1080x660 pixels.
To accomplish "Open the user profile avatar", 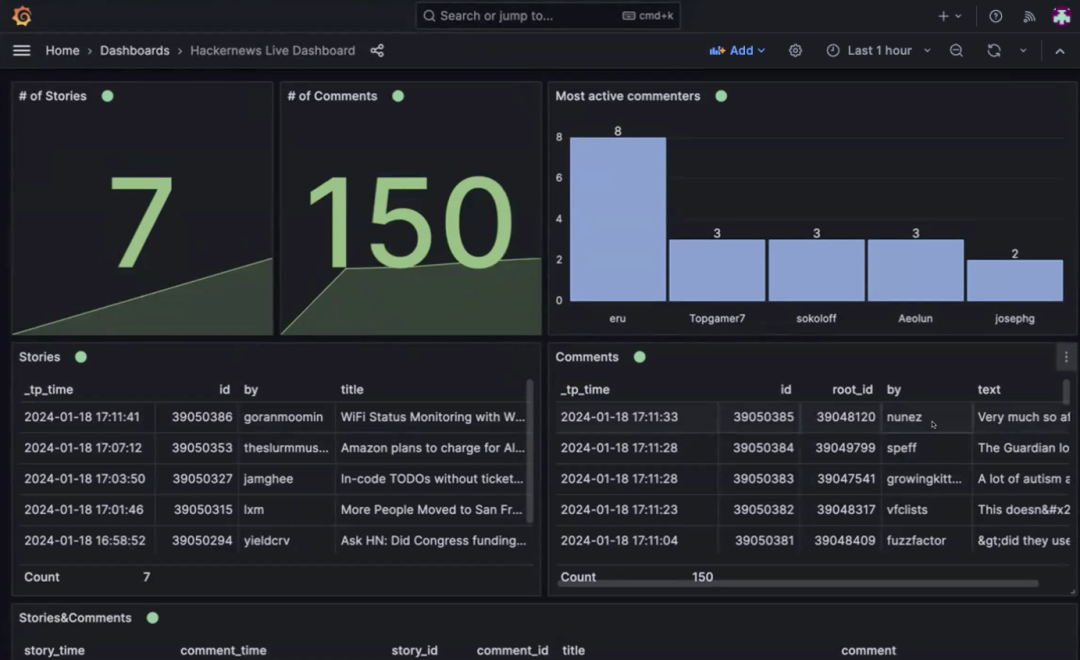I will click(1061, 16).
